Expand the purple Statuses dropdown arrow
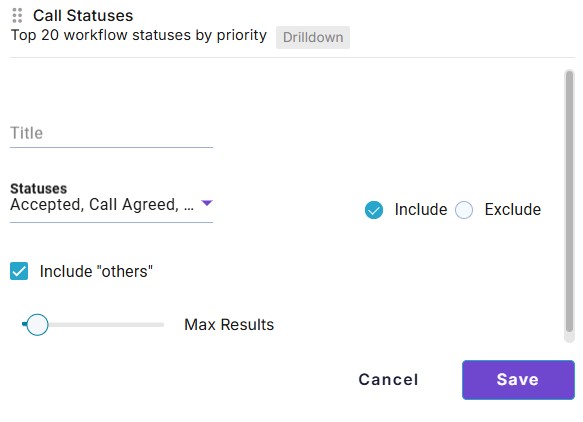583x422 pixels. (x=207, y=203)
